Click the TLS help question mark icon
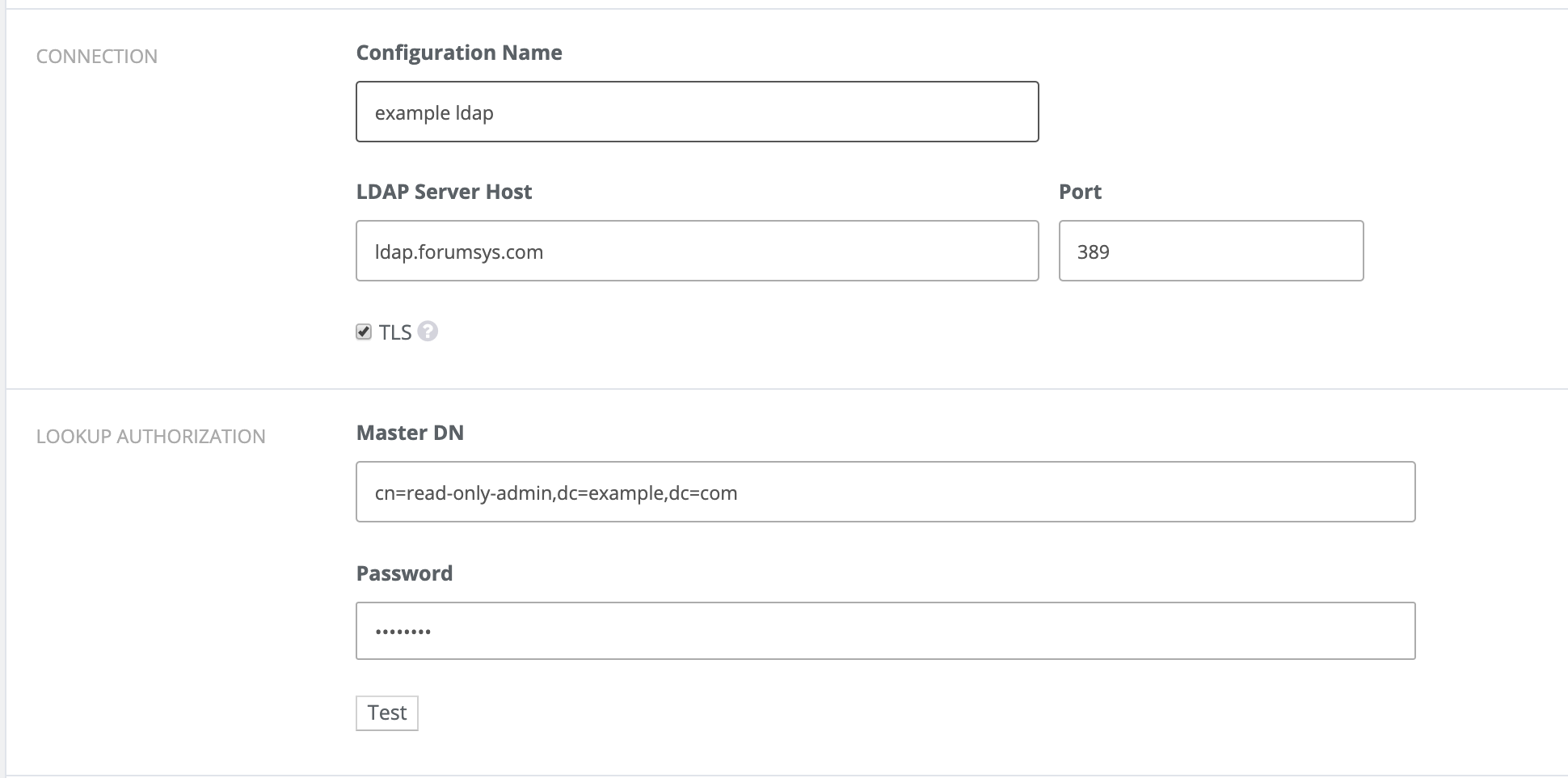The width and height of the screenshot is (1568, 778). [x=428, y=332]
